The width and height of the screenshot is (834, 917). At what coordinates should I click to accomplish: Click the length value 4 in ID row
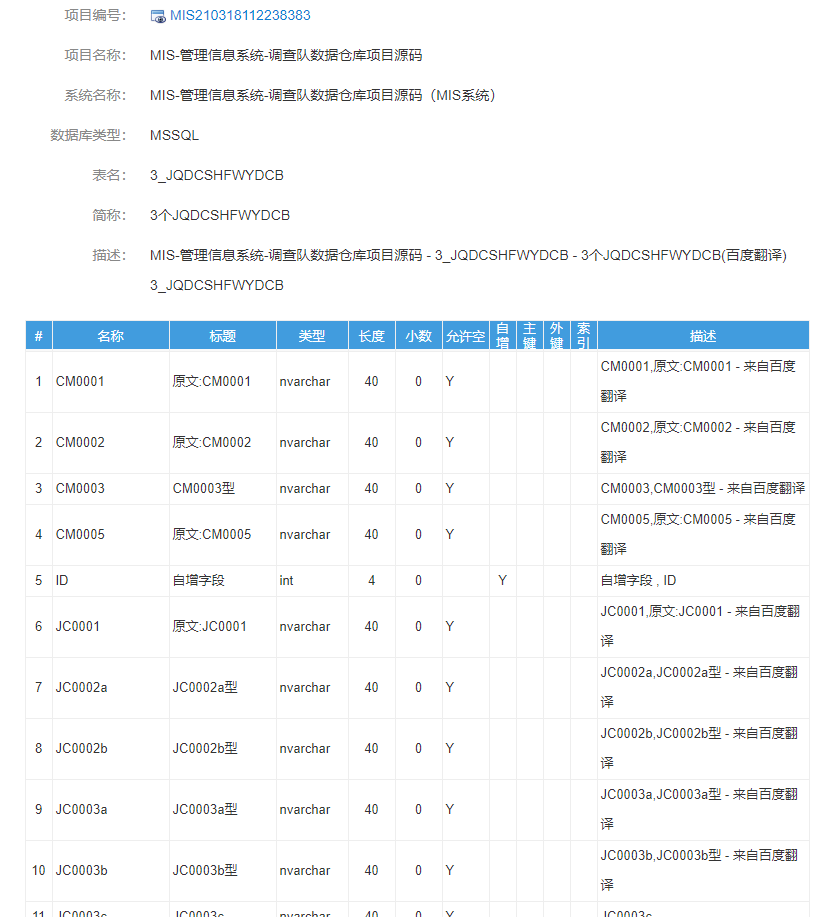pyautogui.click(x=371, y=580)
